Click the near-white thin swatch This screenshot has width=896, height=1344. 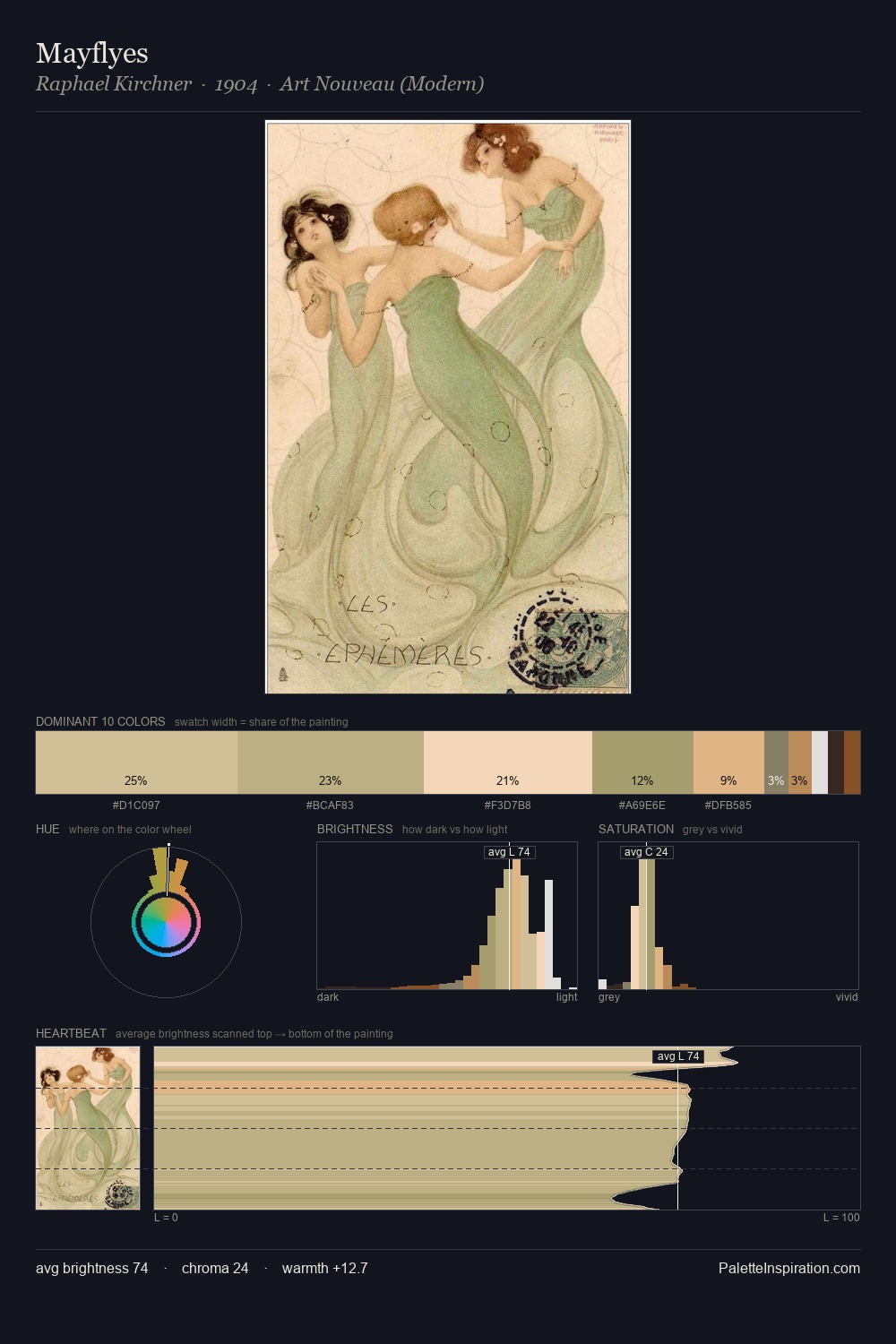coord(820,762)
